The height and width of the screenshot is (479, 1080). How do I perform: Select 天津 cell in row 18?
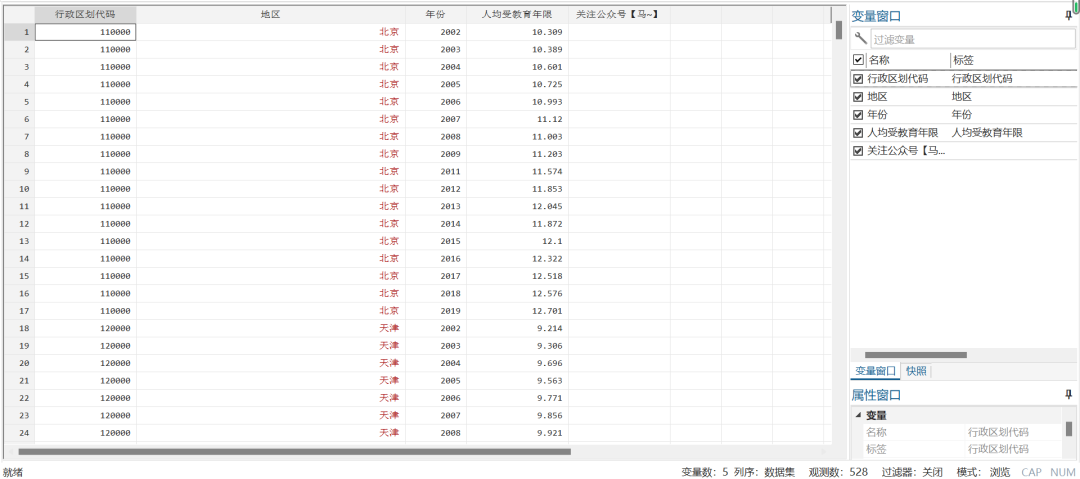(x=271, y=328)
